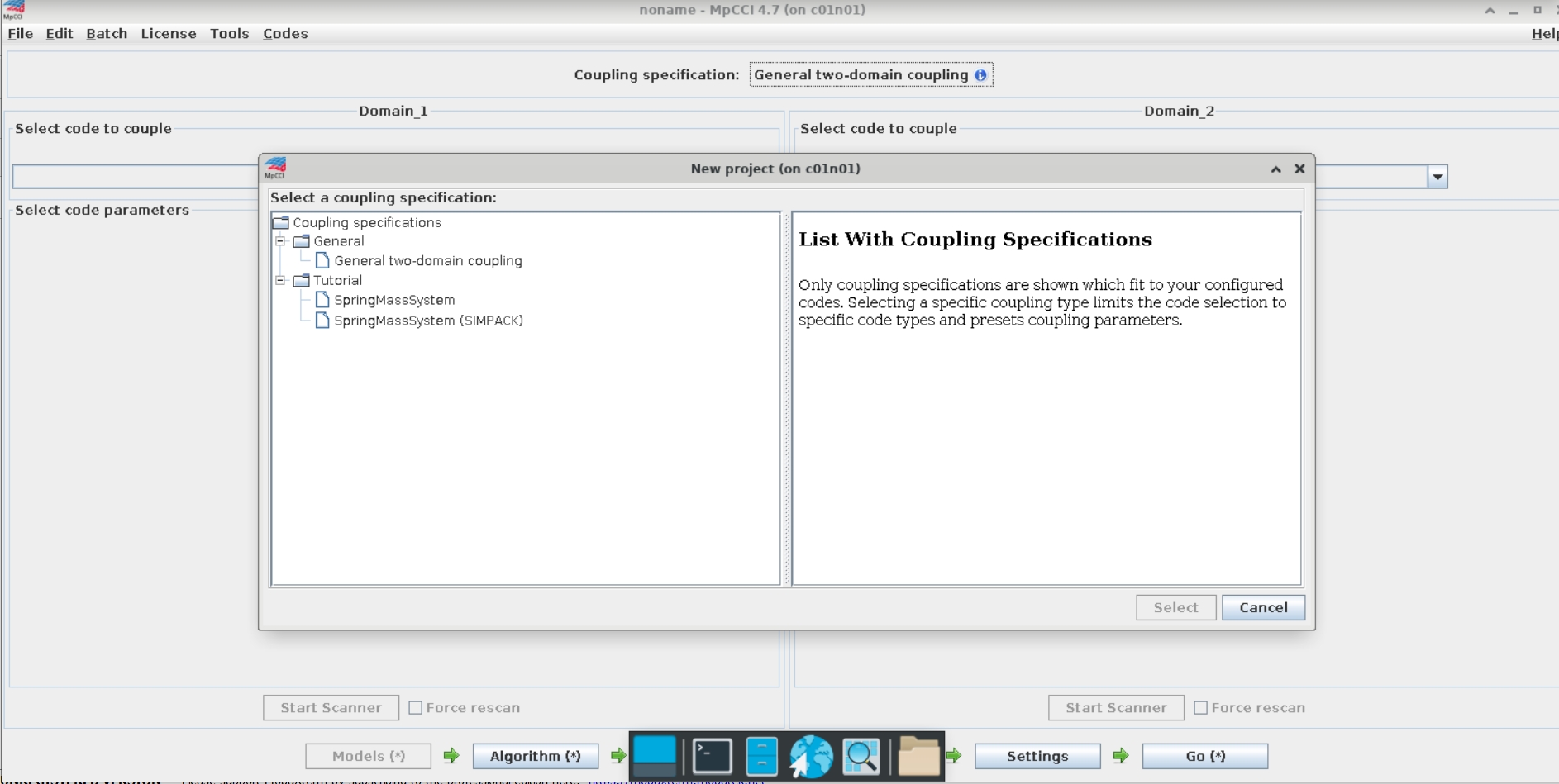Collapse the Tutorial tree node

[x=281, y=280]
